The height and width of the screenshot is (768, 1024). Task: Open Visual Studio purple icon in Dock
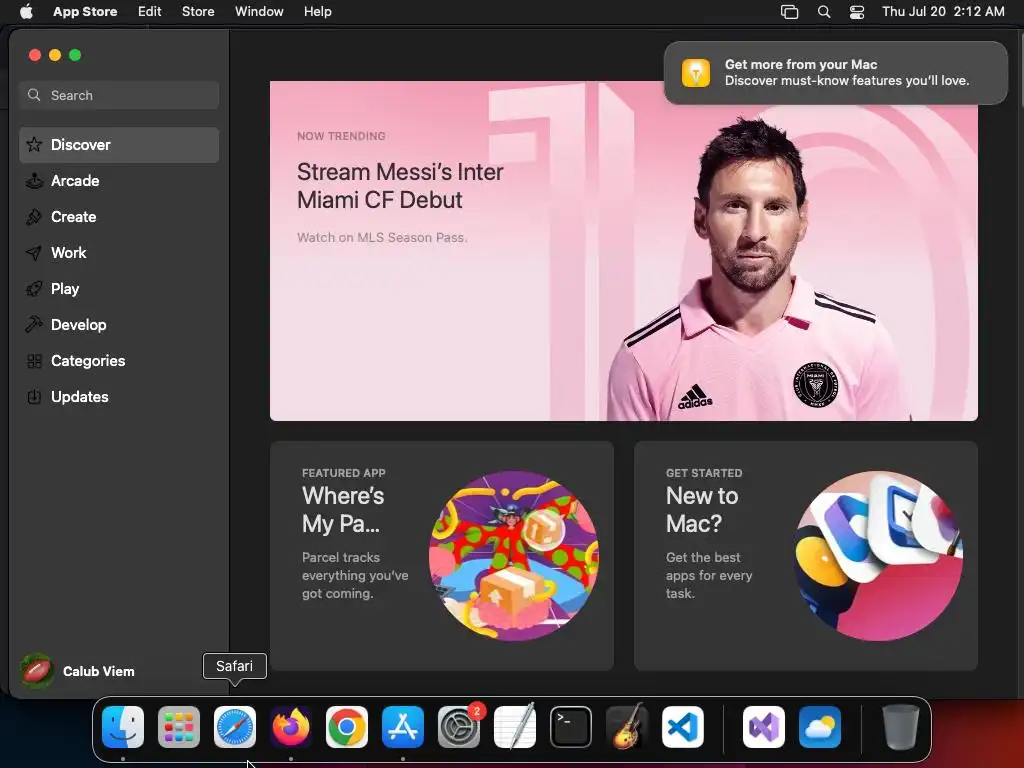tap(764, 727)
